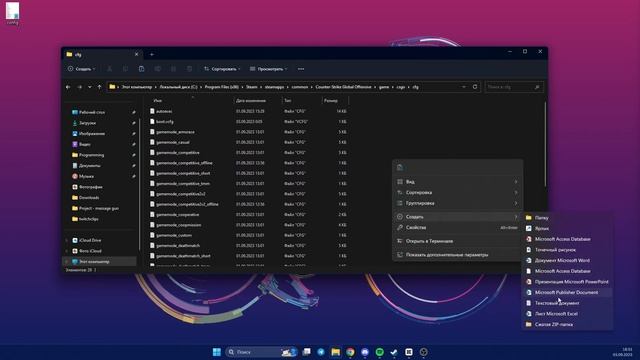Screen dimensions: 640x360
Task: Click common in the address breadcrumb
Action: (x=300, y=87)
